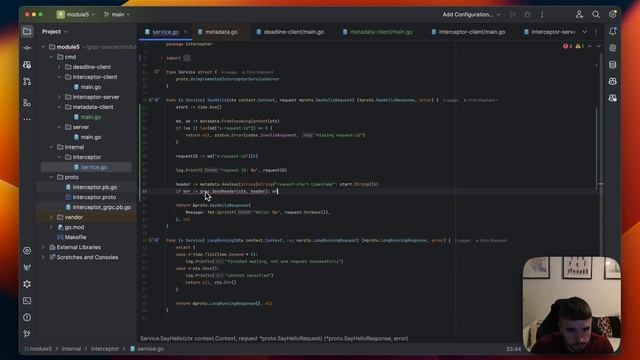The image size is (640, 360).
Task: Click the Search Everywhere magnifier icon
Action: 596,14
